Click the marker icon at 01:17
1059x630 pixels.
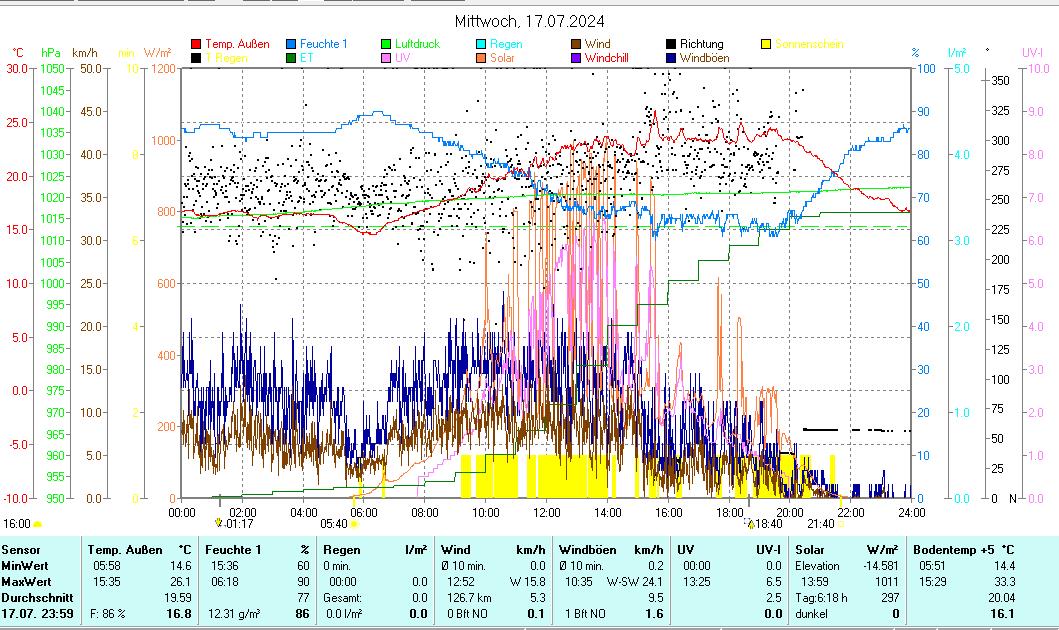click(x=218, y=522)
